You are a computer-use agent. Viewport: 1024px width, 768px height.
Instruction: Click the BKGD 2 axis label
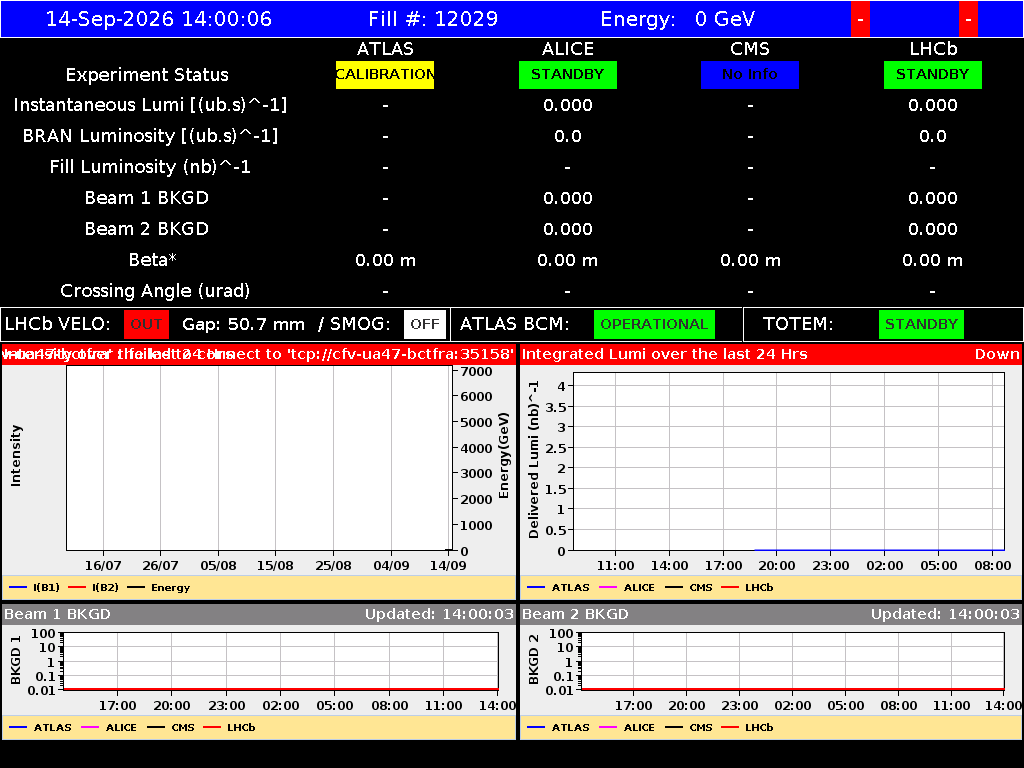[534, 660]
